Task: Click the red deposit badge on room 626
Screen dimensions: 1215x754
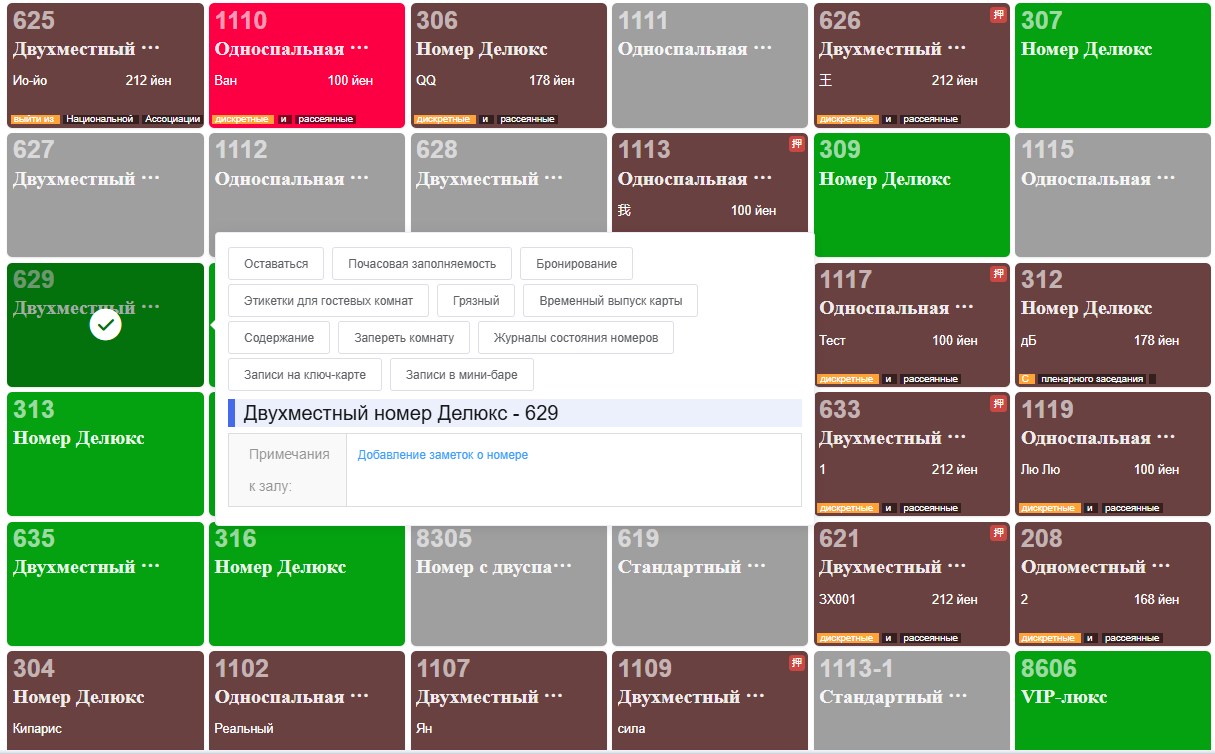Action: (x=998, y=15)
